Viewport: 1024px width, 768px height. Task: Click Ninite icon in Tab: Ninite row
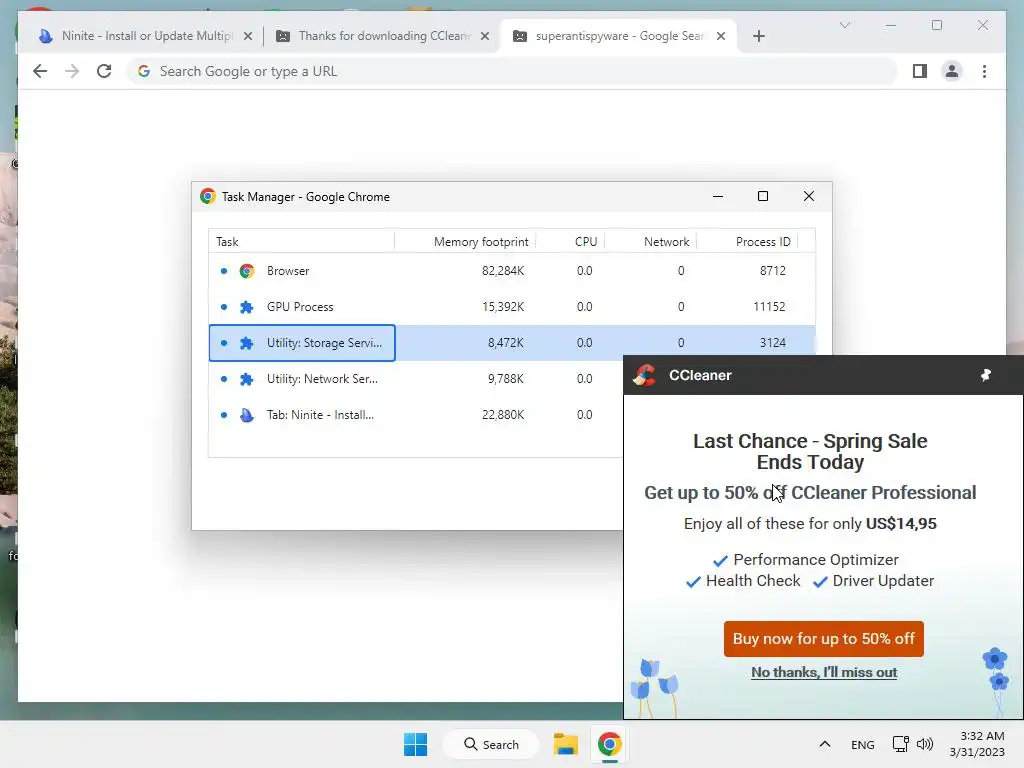[246, 415]
